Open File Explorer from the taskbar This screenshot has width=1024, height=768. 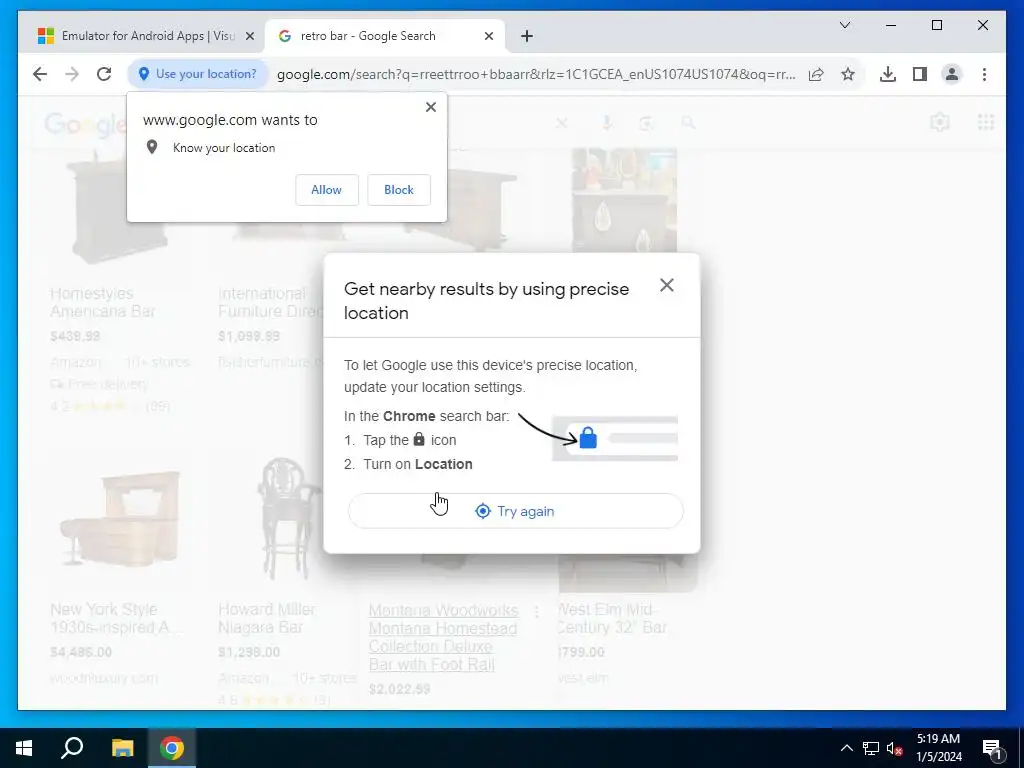(x=122, y=748)
